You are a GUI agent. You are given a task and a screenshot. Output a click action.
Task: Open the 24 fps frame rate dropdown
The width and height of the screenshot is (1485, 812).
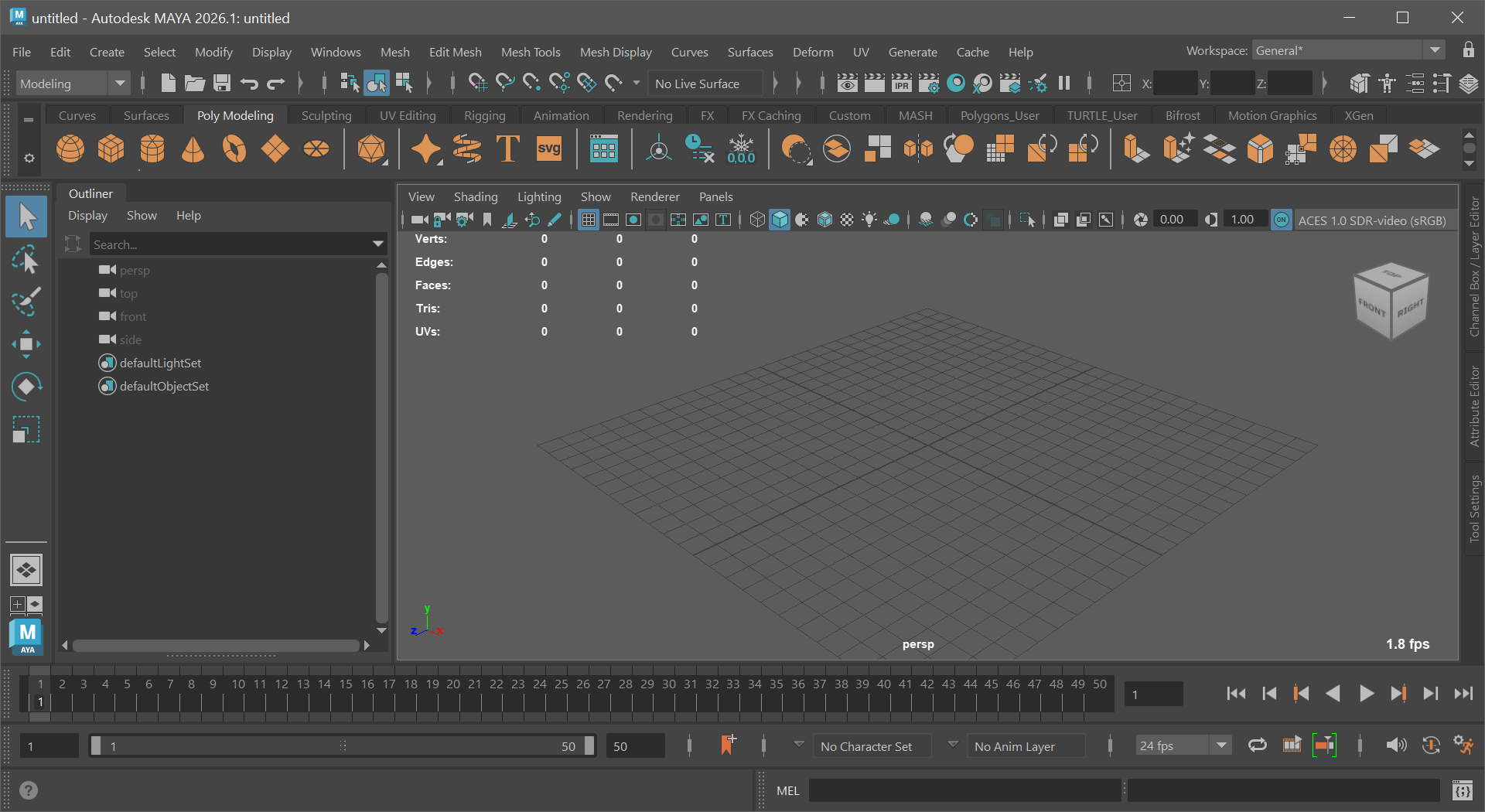coord(1183,745)
